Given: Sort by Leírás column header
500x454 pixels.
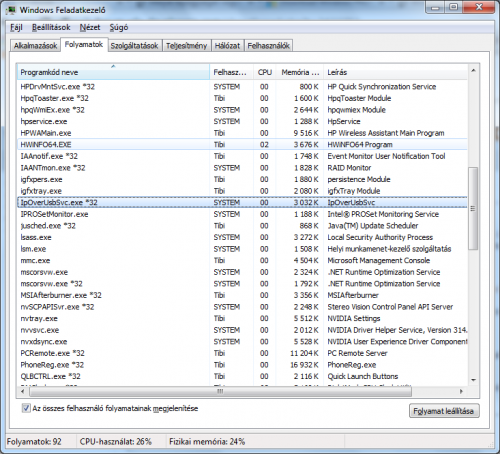Looking at the screenshot, I should click(395, 72).
